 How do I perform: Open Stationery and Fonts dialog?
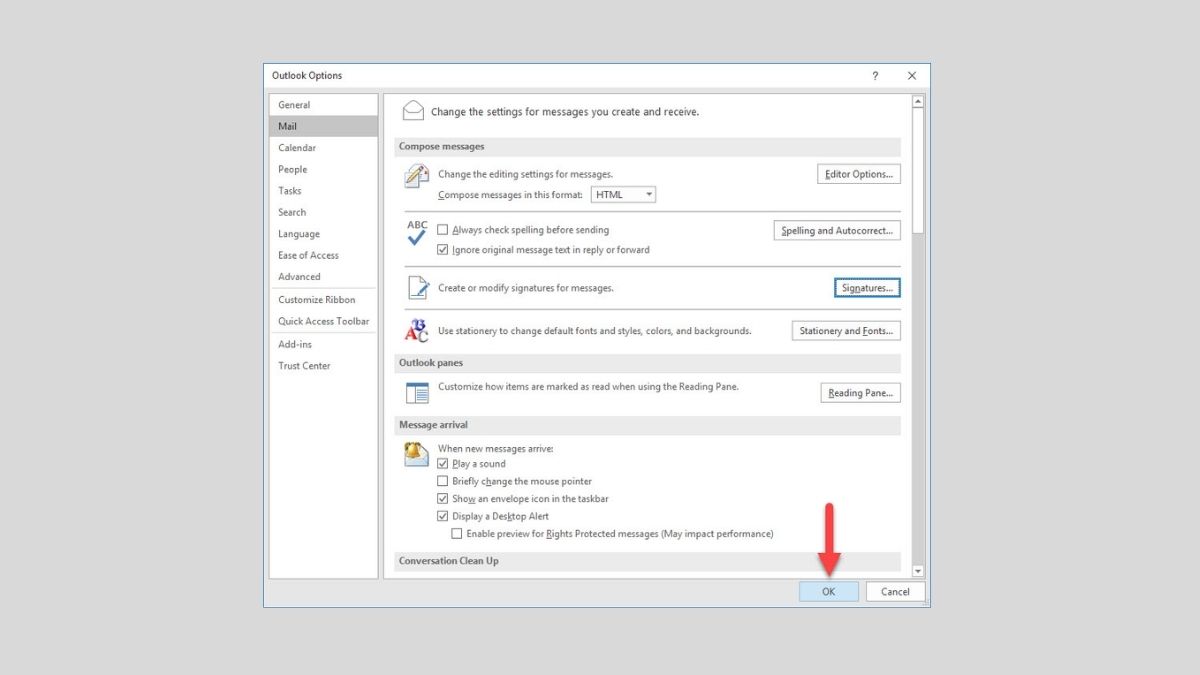coord(846,331)
